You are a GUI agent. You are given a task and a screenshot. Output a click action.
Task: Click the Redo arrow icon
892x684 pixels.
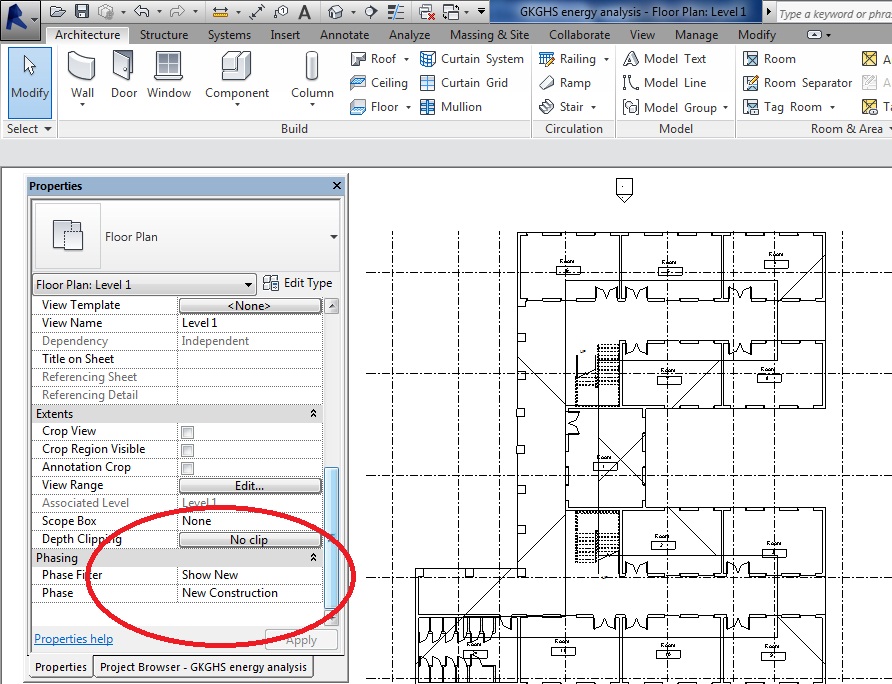178,11
